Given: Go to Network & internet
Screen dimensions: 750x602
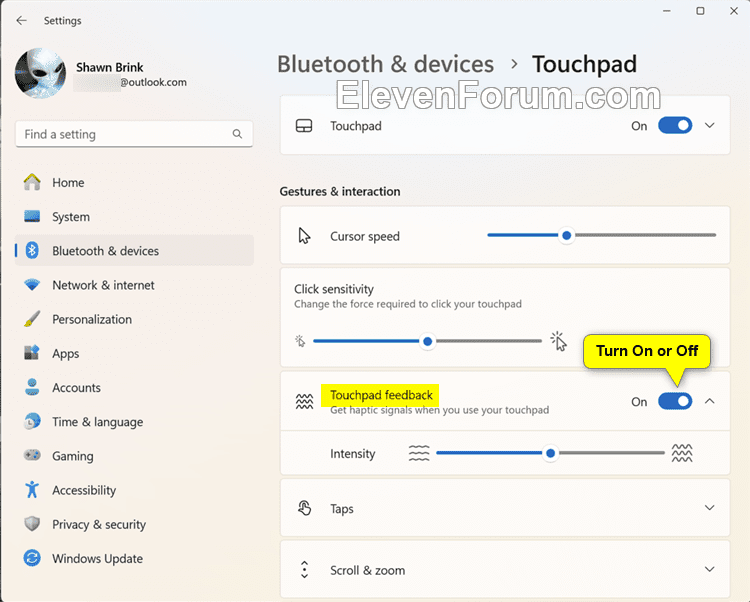Looking at the screenshot, I should 134,285.
